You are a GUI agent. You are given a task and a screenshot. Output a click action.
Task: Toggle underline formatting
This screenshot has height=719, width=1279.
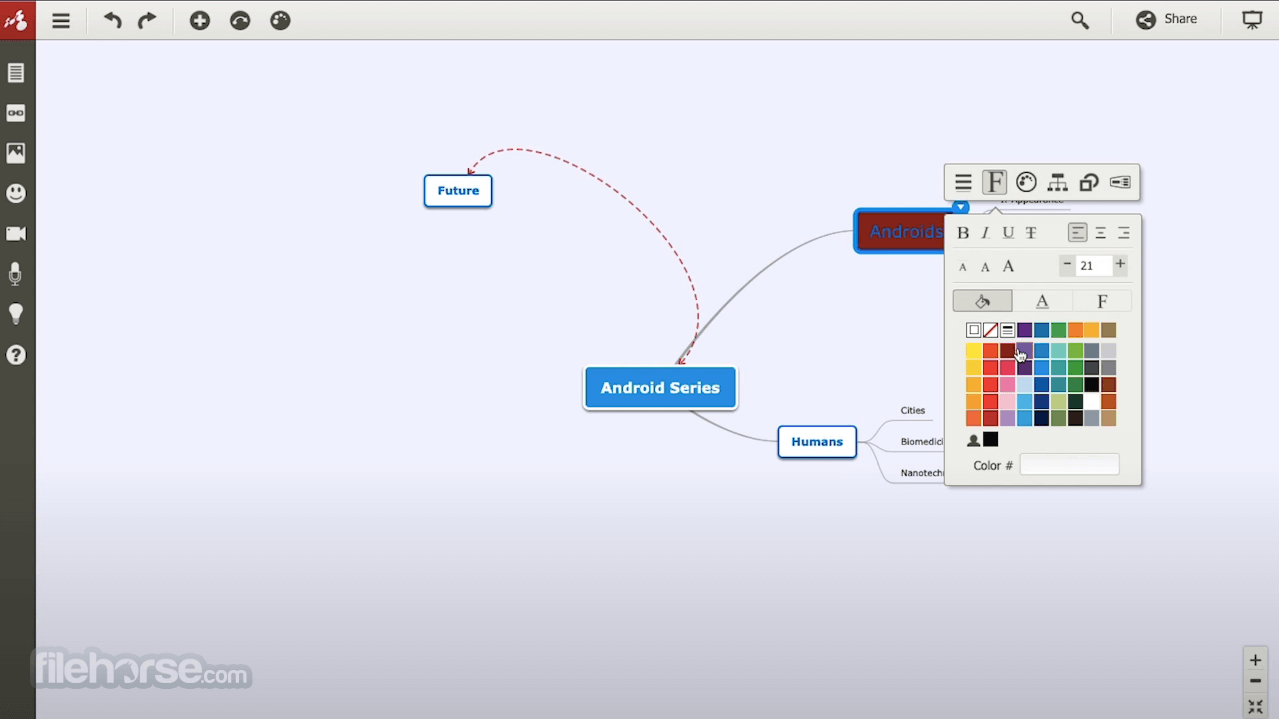(1008, 233)
